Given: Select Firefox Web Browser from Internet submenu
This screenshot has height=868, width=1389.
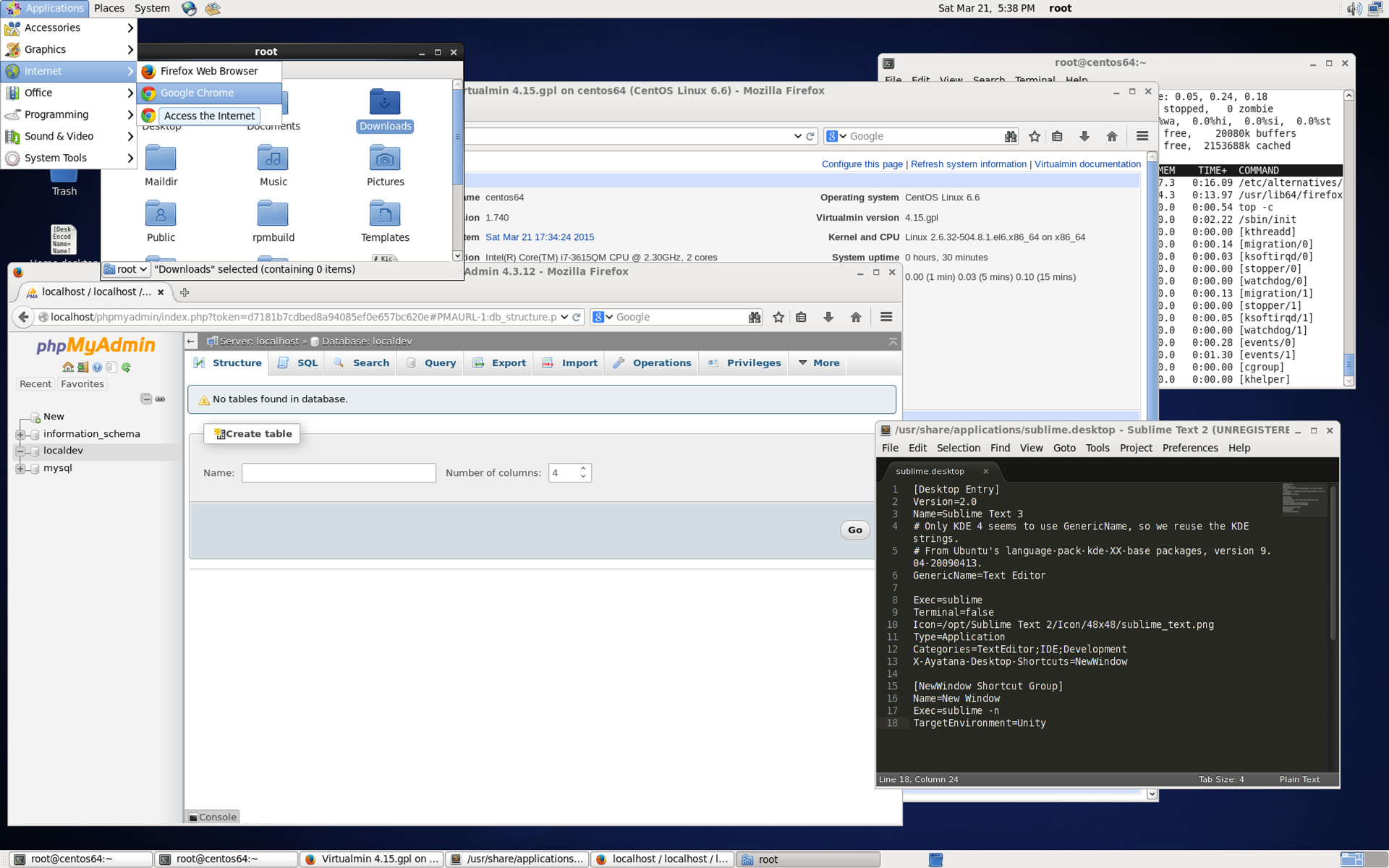Looking at the screenshot, I should (x=209, y=71).
